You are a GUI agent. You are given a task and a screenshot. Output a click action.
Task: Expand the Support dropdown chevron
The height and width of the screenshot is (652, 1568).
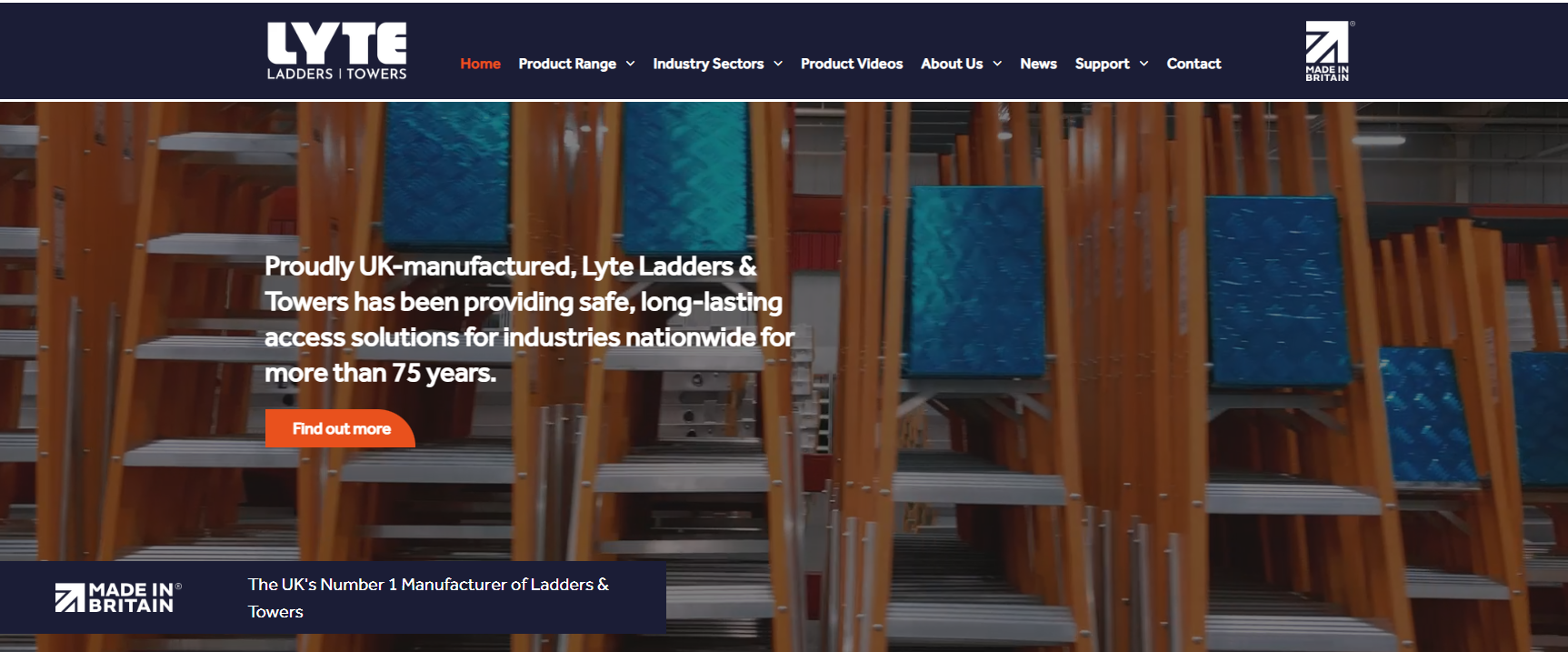(1144, 64)
